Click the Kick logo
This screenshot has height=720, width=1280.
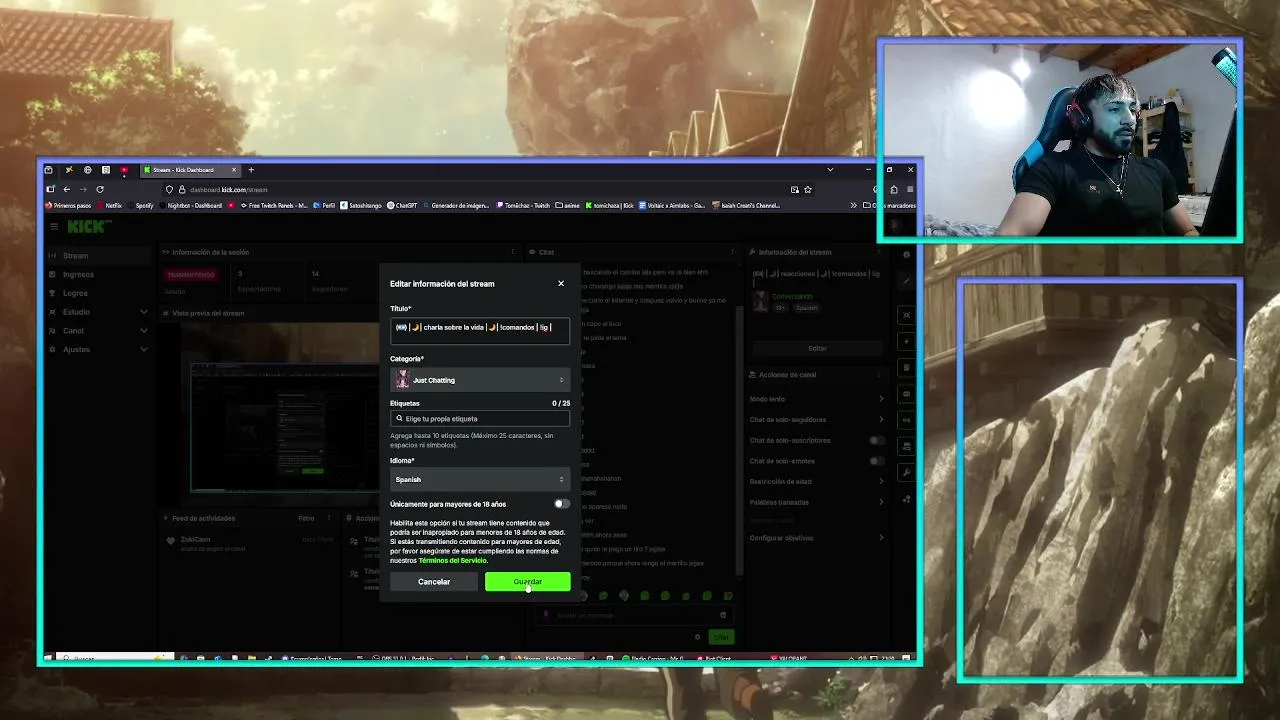tap(88, 227)
